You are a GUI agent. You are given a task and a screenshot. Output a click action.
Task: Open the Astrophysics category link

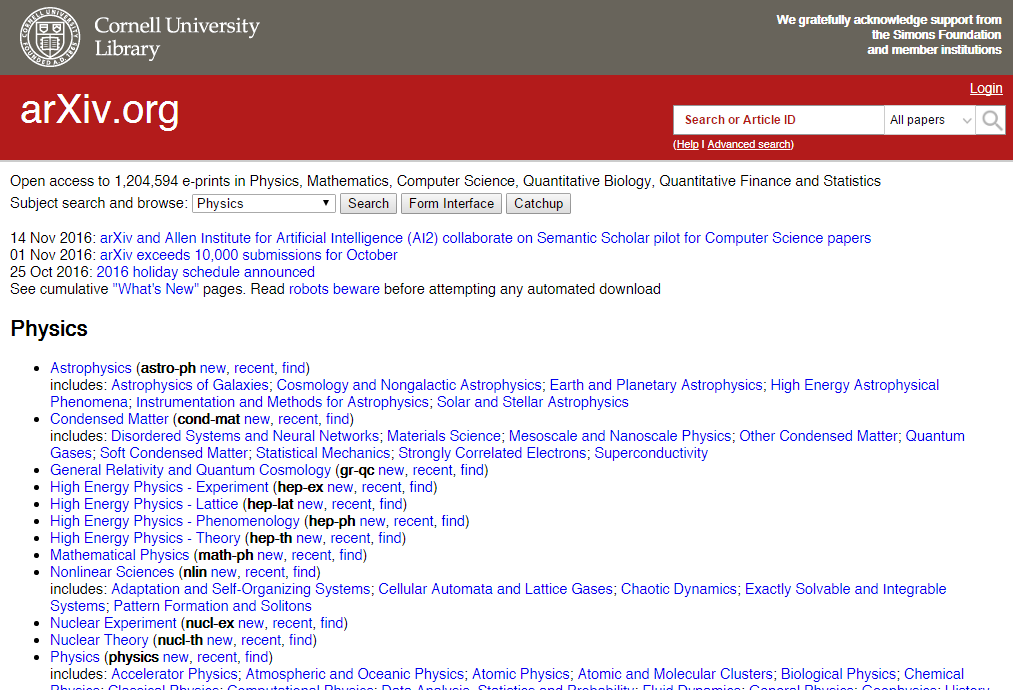pyautogui.click(x=91, y=368)
